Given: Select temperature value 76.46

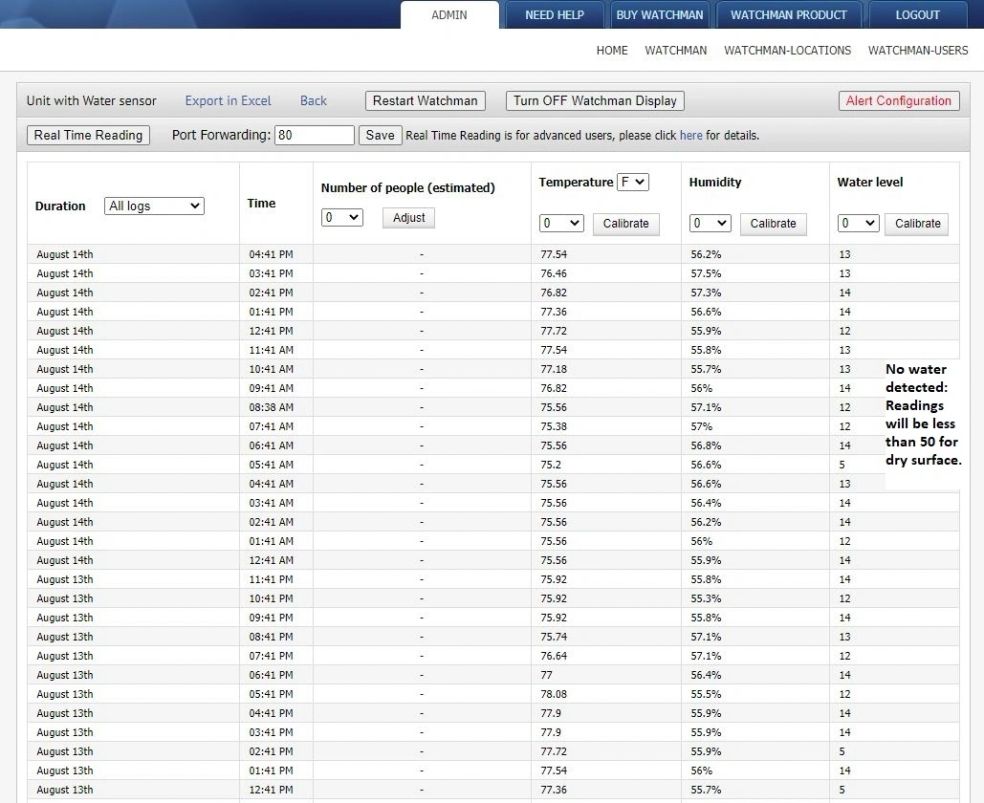Looking at the screenshot, I should coord(554,274).
